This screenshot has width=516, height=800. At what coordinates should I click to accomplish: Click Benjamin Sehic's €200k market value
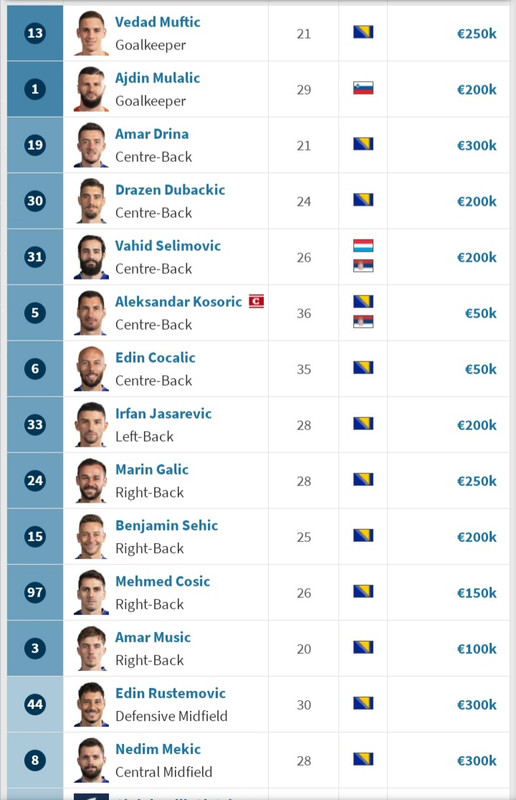tap(477, 537)
